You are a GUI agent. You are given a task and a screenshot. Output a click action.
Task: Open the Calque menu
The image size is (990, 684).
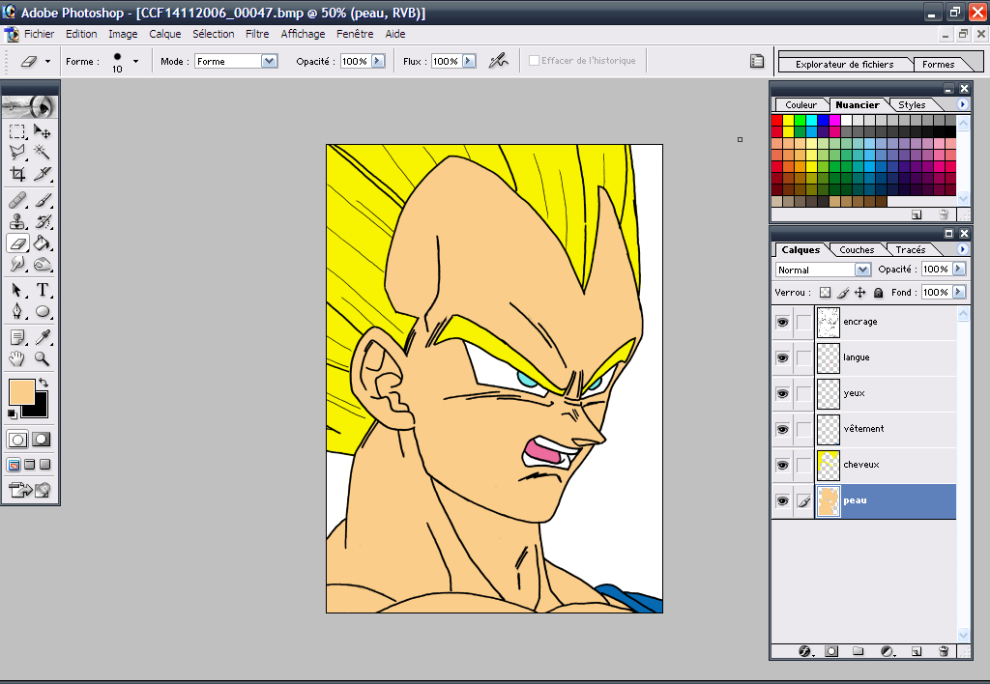(x=165, y=34)
